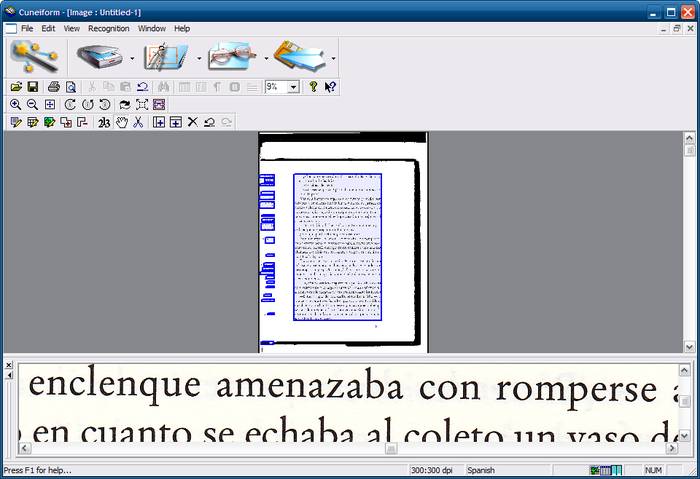
Task: Open the zoom percentage dropdown
Action: coord(293,87)
